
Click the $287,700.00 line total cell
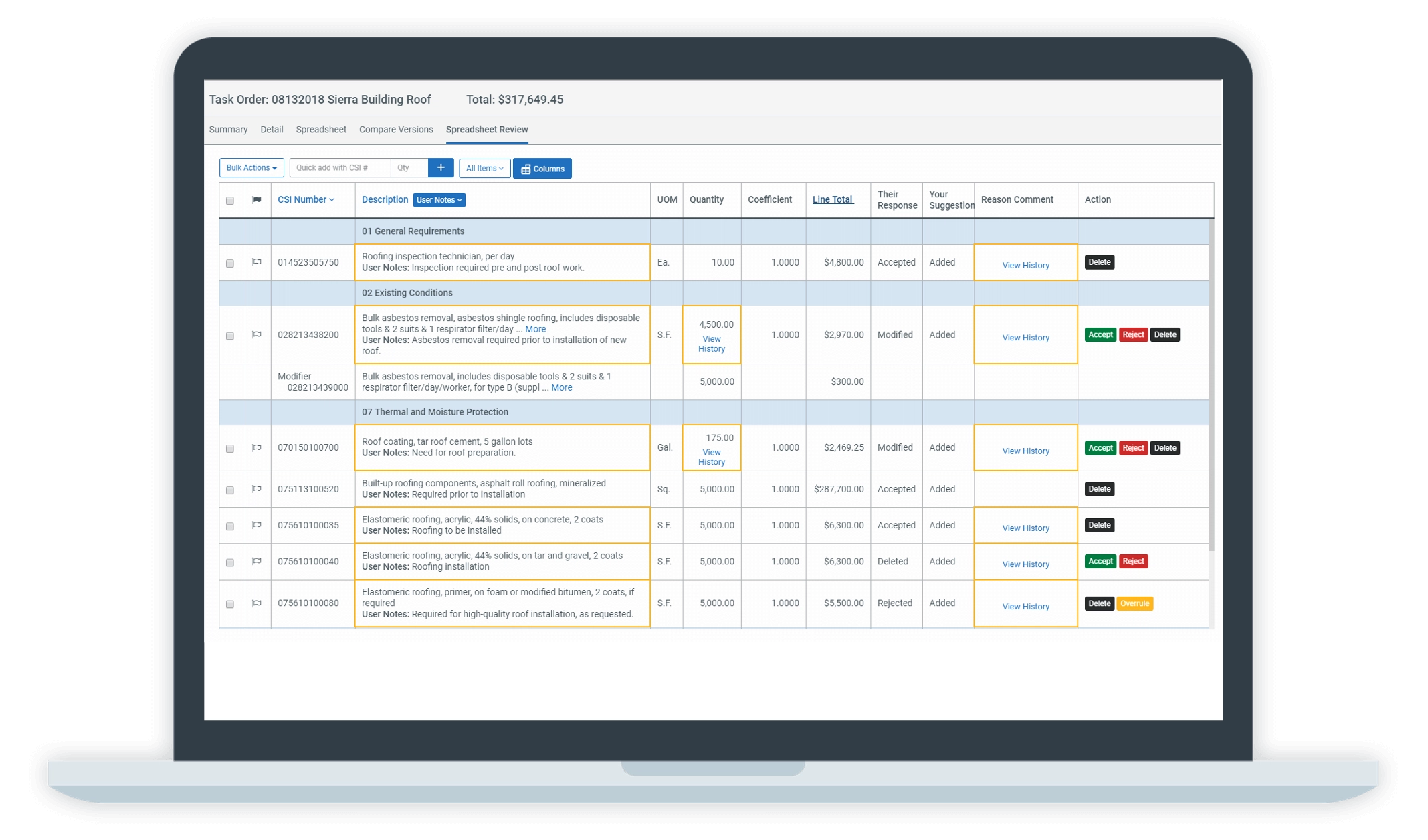point(838,489)
